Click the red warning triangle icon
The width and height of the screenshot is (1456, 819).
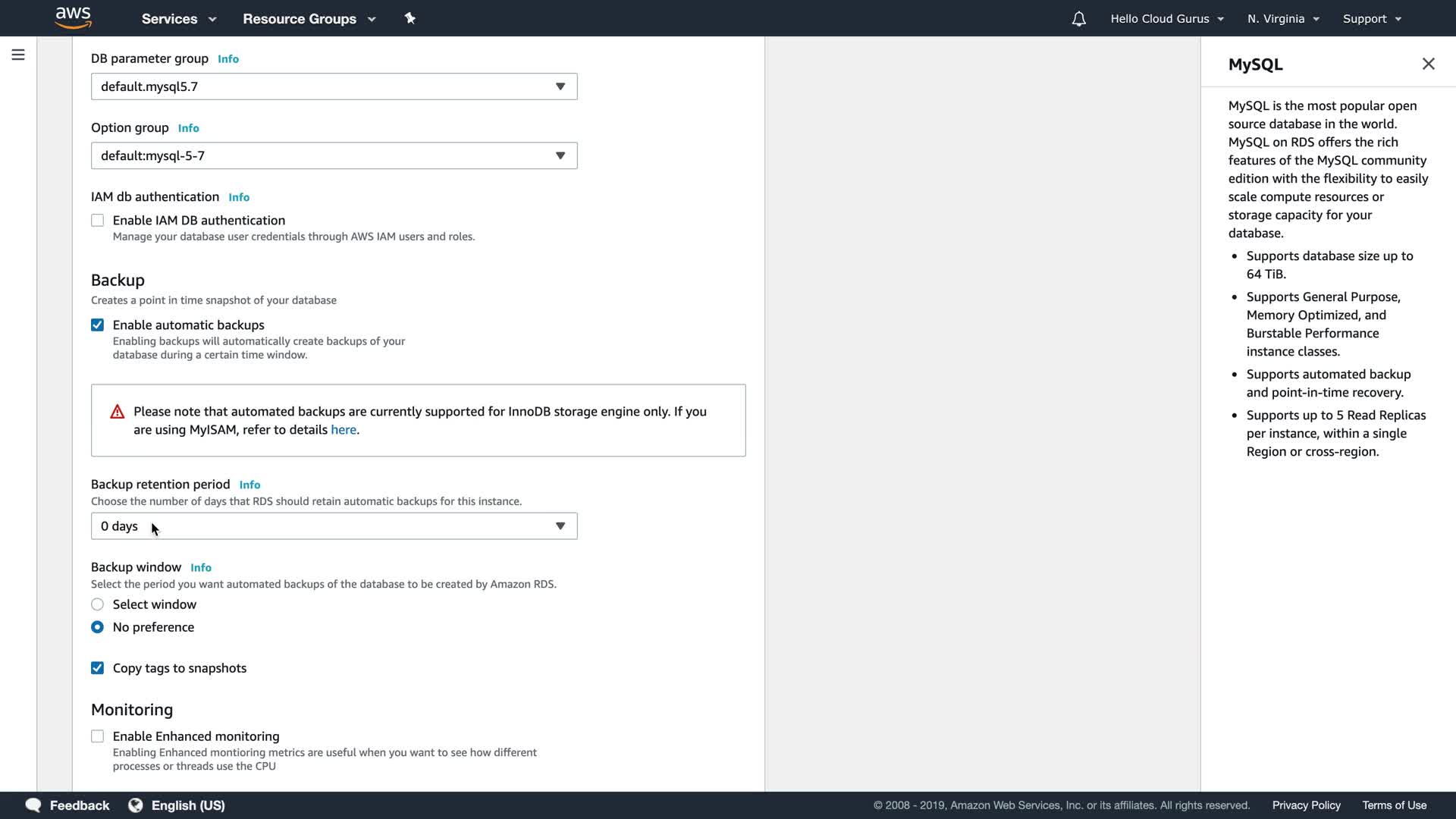click(117, 412)
